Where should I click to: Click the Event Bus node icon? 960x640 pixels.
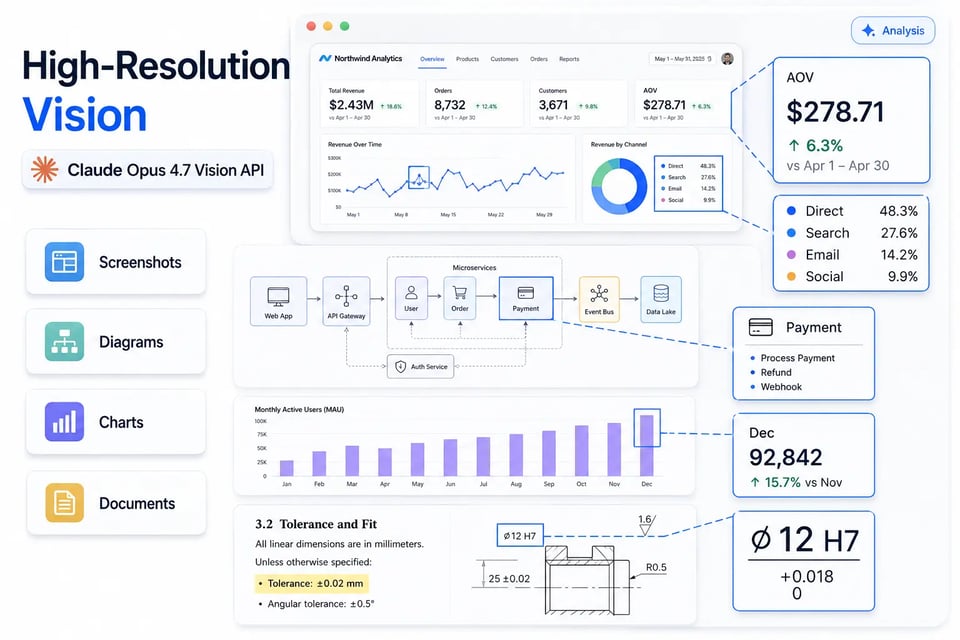tap(599, 294)
